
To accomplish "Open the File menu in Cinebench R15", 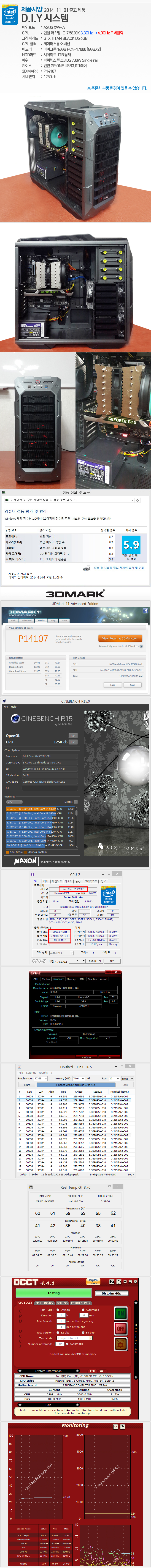I will point(5,707).
